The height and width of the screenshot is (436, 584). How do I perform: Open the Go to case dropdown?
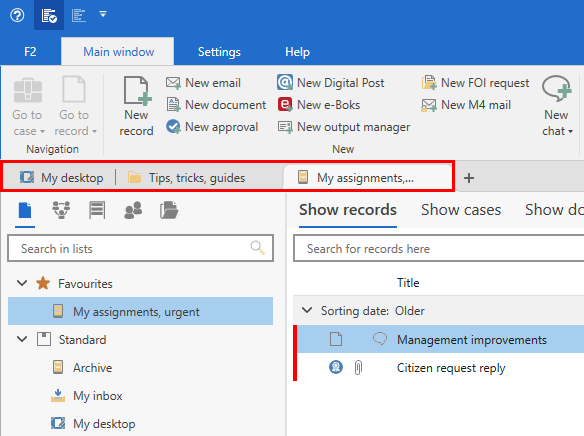(x=28, y=107)
